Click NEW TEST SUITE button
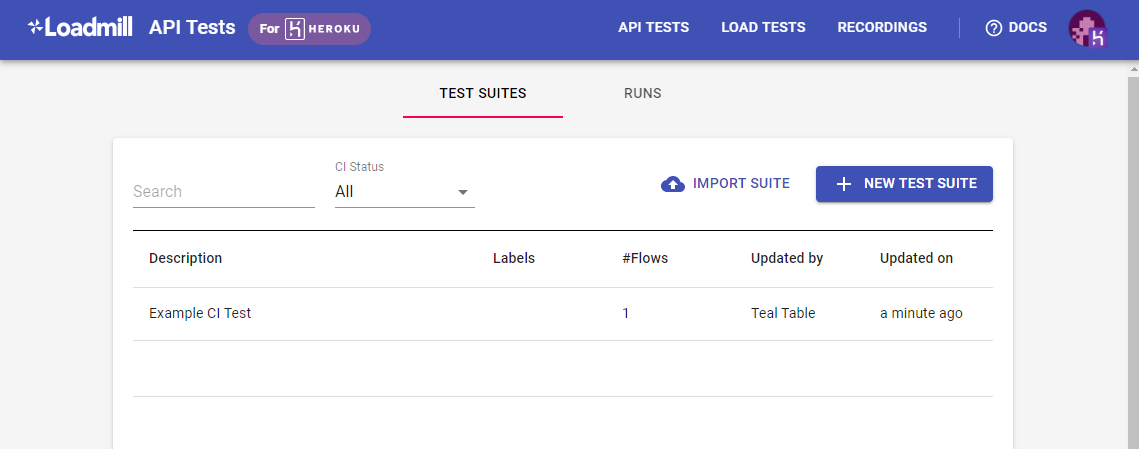This screenshot has height=449, width=1139. point(904,184)
